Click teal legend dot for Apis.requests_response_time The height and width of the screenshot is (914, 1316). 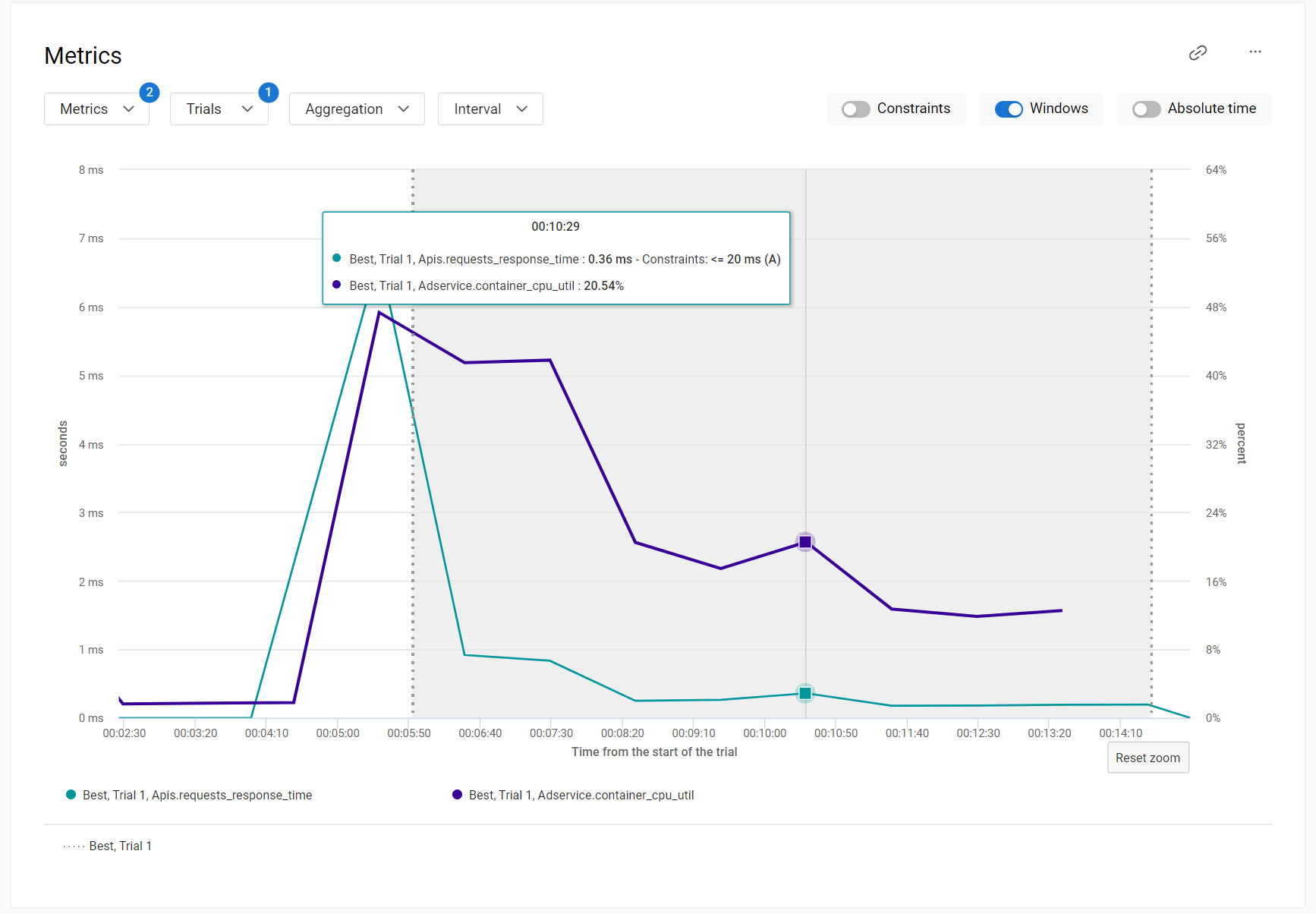click(x=71, y=795)
